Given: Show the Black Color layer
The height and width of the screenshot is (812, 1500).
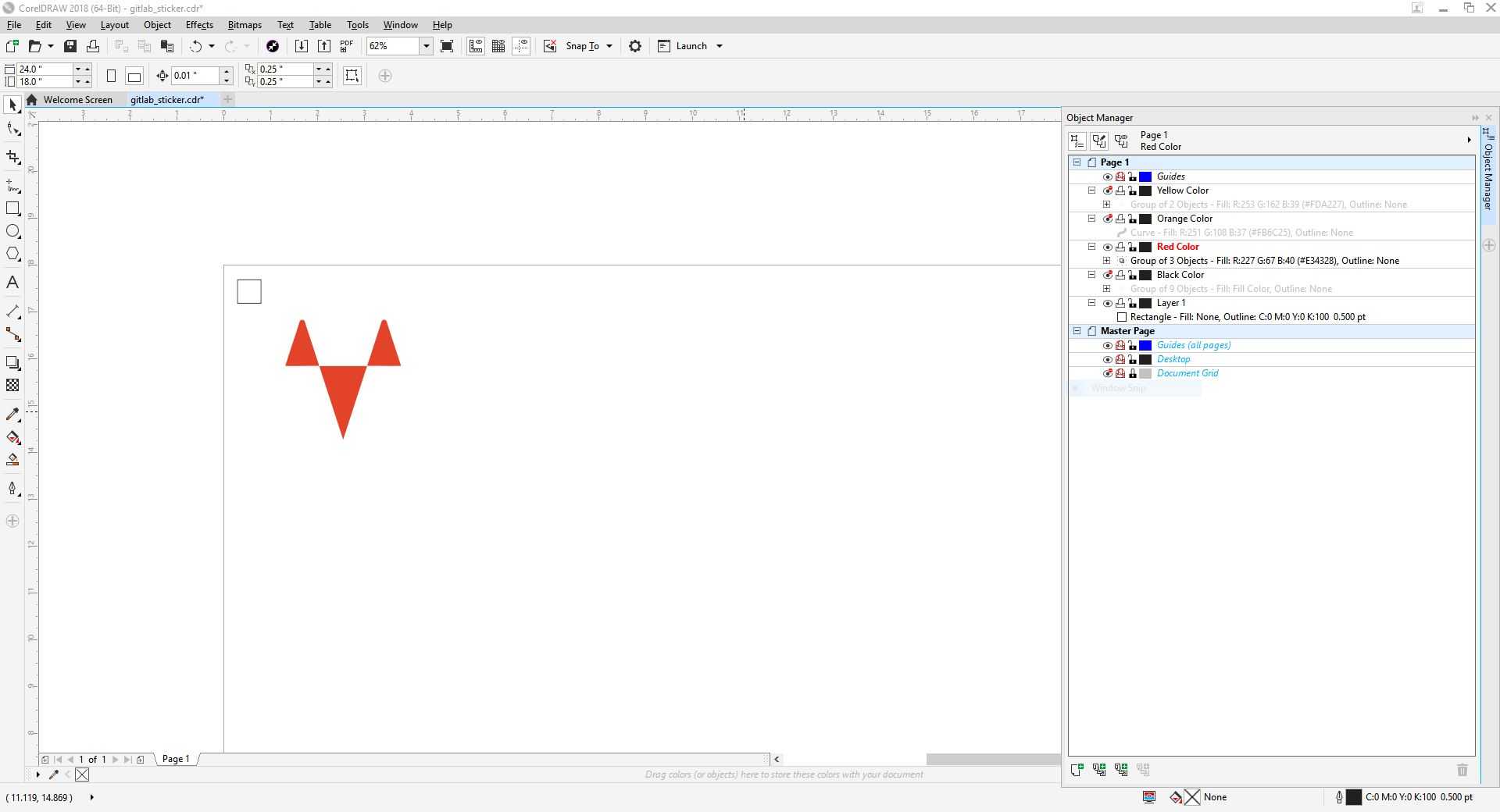Looking at the screenshot, I should [x=1107, y=275].
